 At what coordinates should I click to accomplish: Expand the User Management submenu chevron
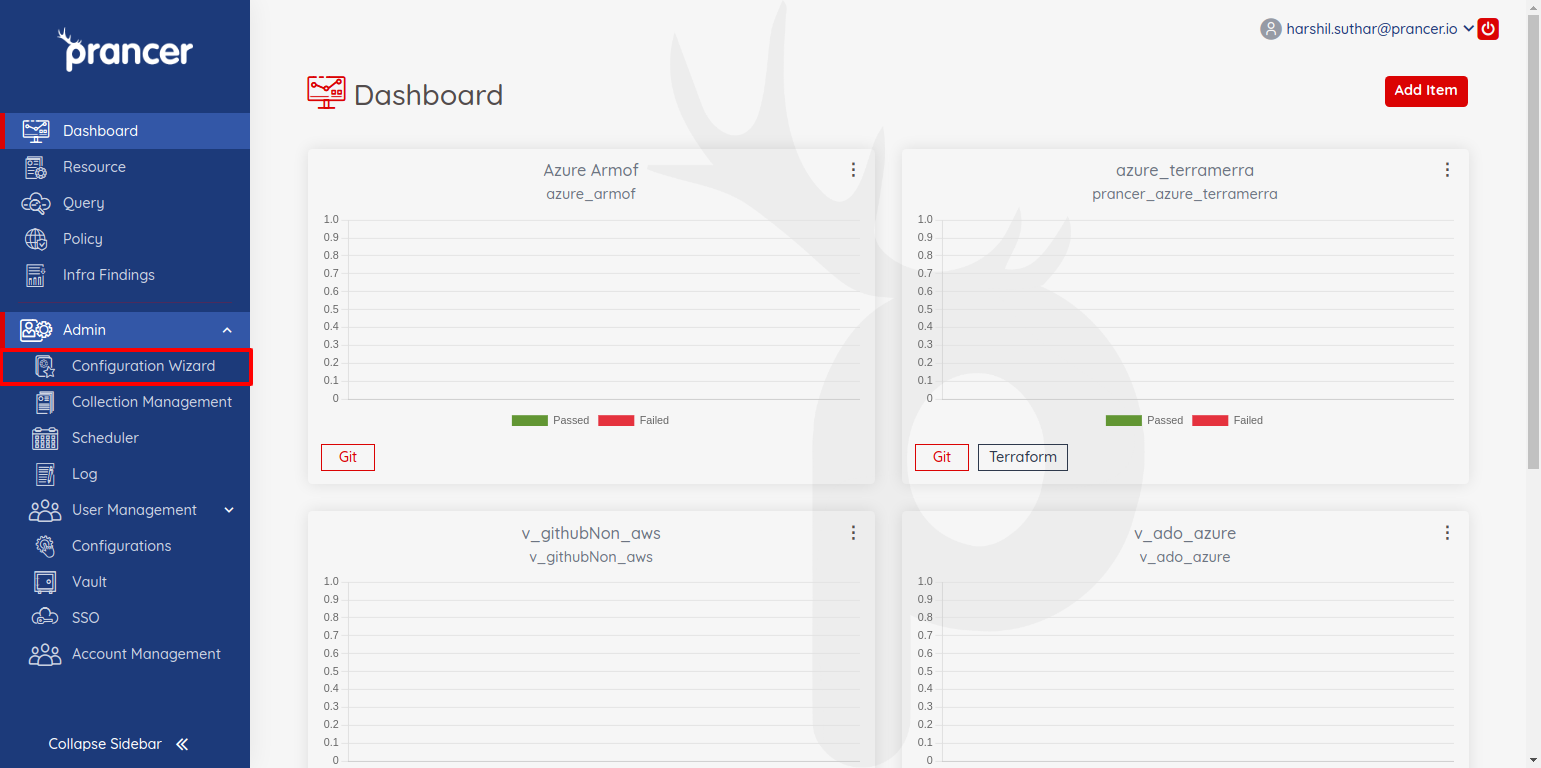pyautogui.click(x=229, y=510)
